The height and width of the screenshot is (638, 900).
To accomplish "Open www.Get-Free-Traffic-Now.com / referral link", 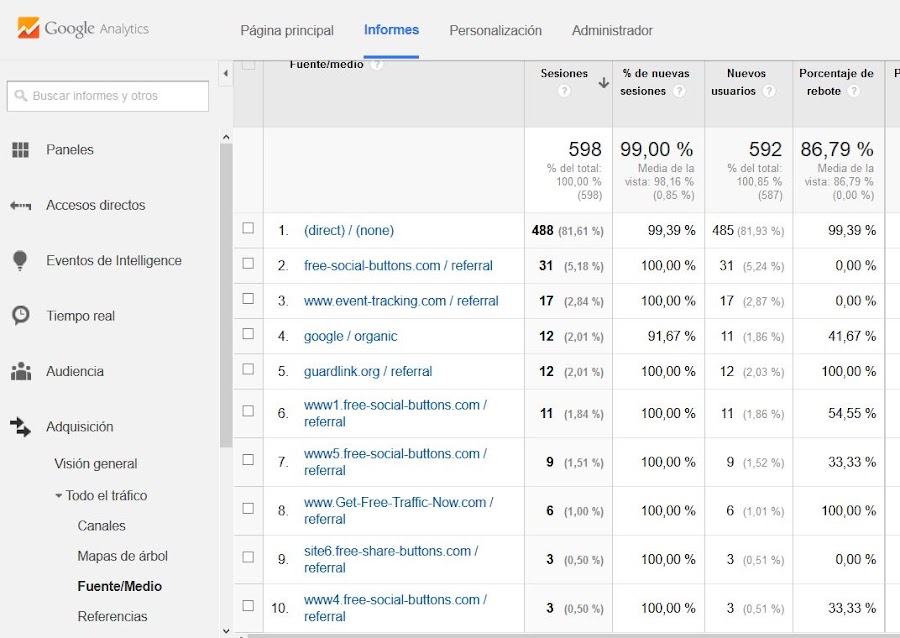I will (x=399, y=511).
